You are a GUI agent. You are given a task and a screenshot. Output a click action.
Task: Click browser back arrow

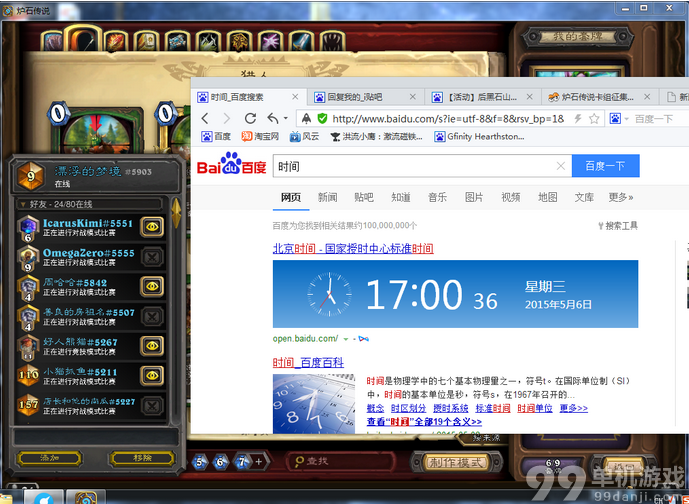pos(205,118)
